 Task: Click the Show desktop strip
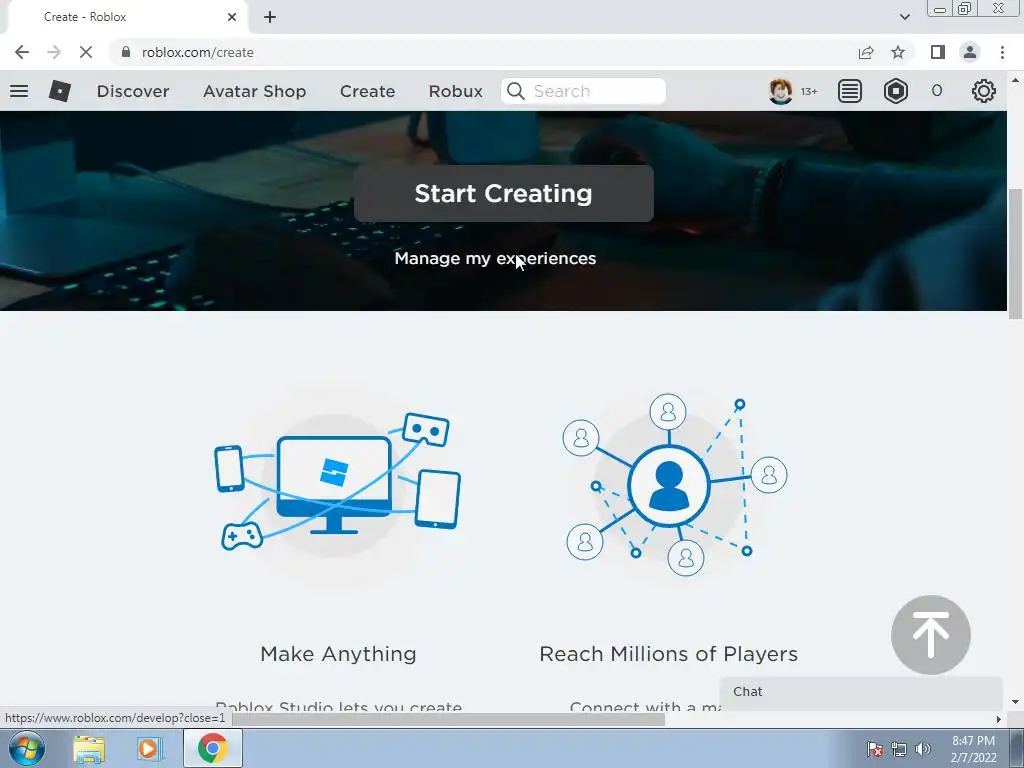(x=1016, y=748)
